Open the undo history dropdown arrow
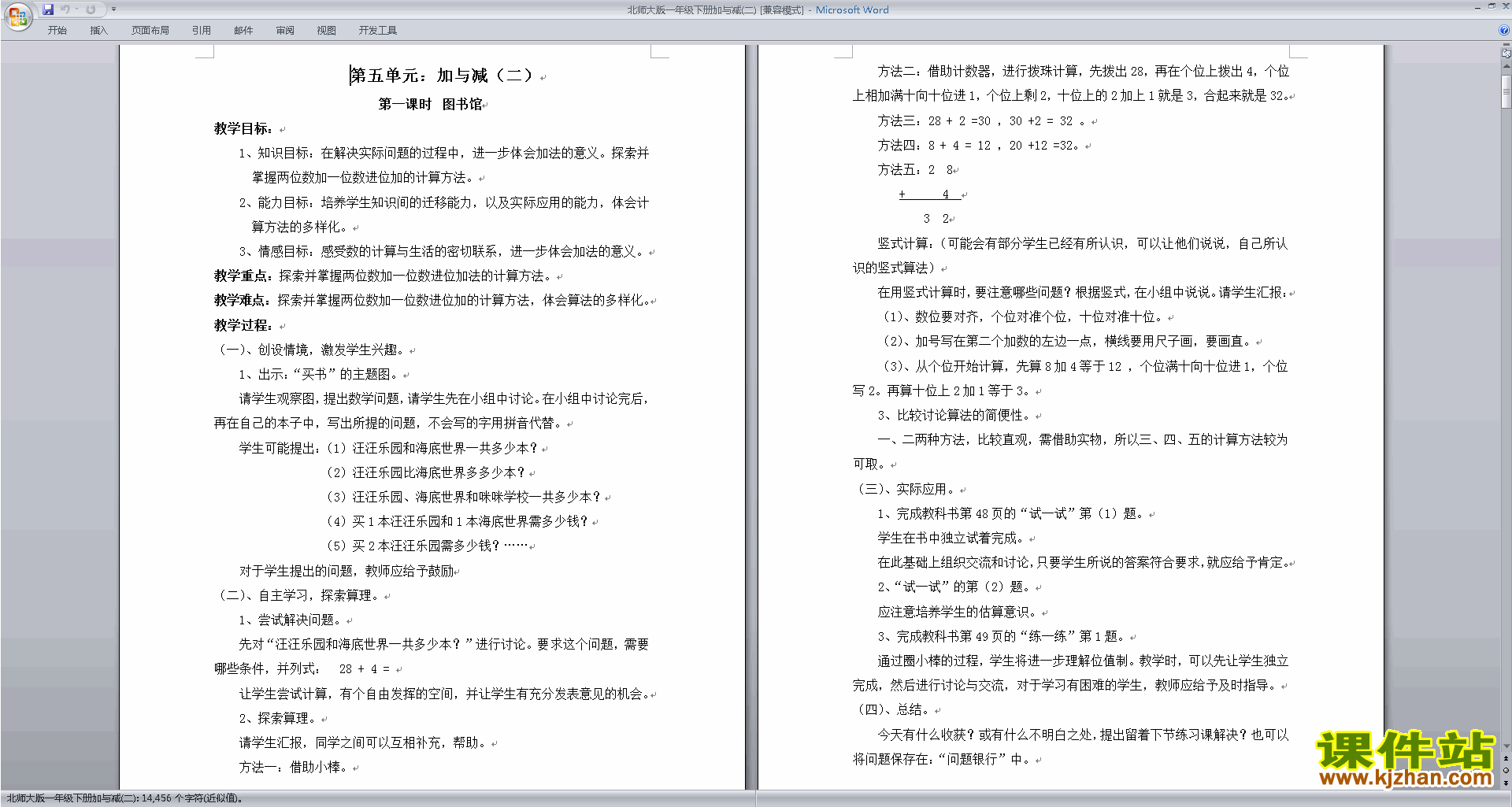The width and height of the screenshot is (1512, 807). tap(76, 9)
